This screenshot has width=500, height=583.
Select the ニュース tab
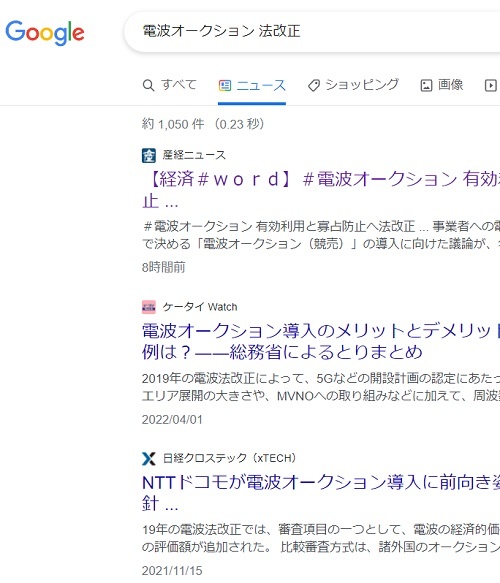pyautogui.click(x=252, y=86)
